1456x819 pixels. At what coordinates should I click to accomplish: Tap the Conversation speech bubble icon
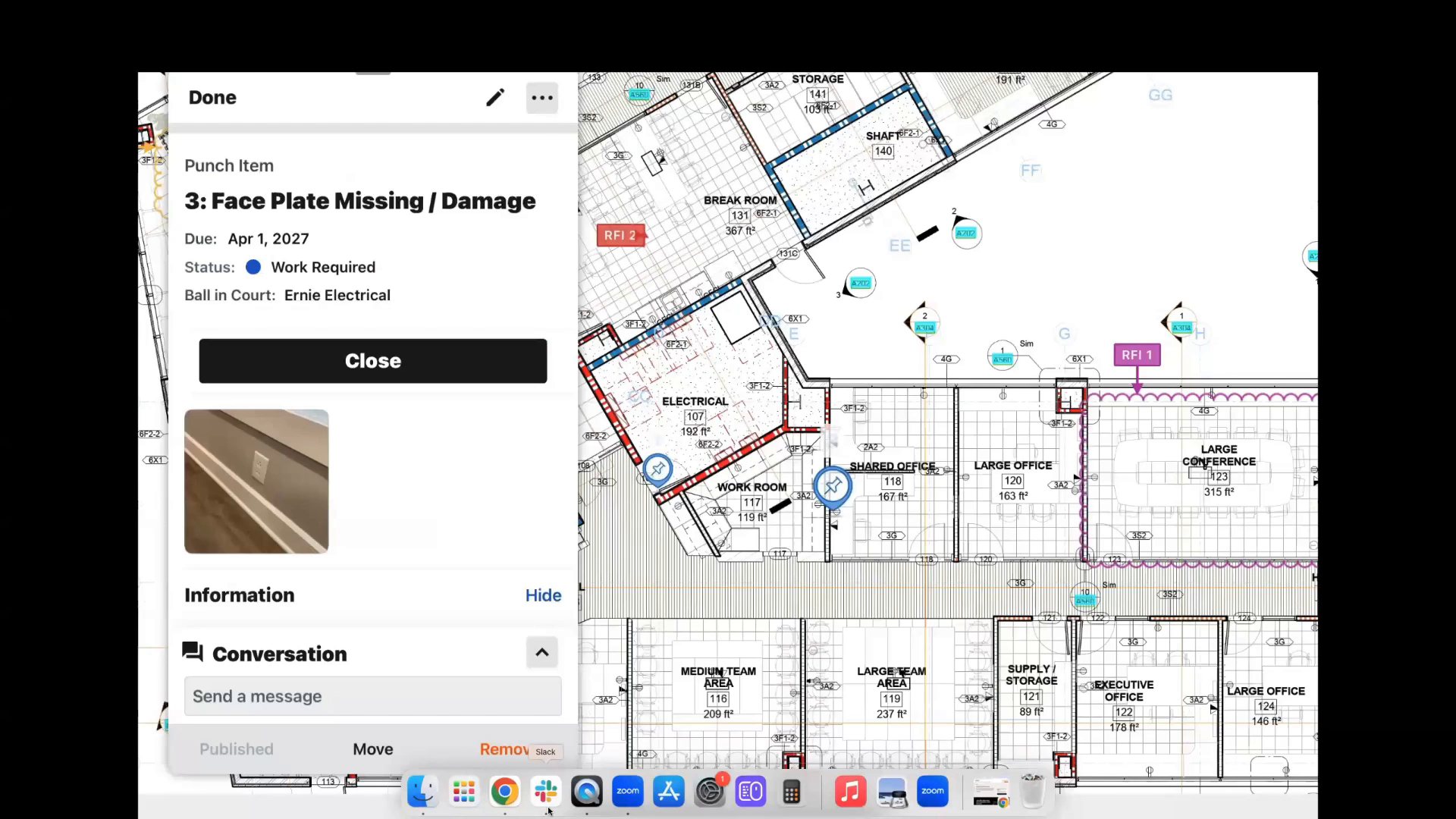191,652
